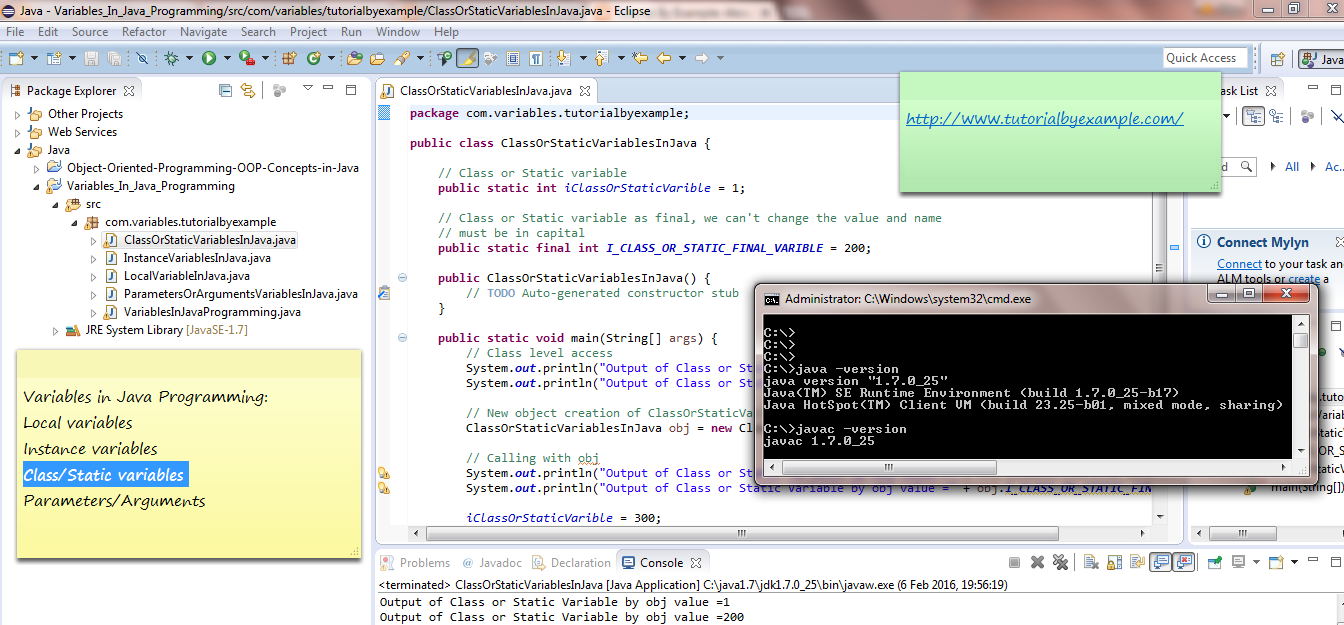Toggle Pin Console
1344x625 pixels.
pyautogui.click(x=1214, y=562)
